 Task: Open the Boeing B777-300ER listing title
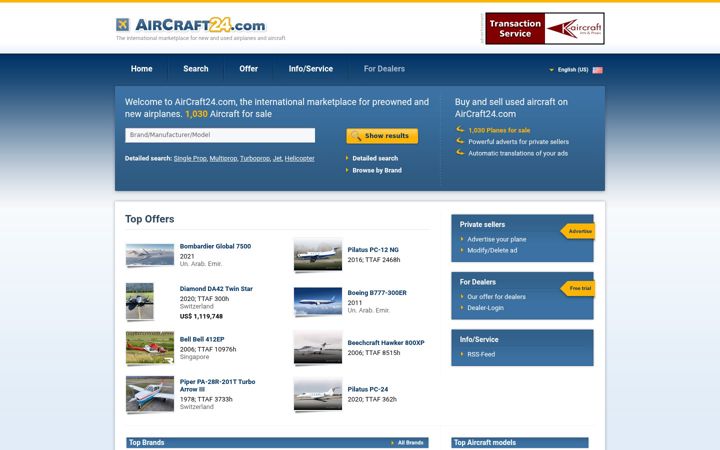[377, 293]
